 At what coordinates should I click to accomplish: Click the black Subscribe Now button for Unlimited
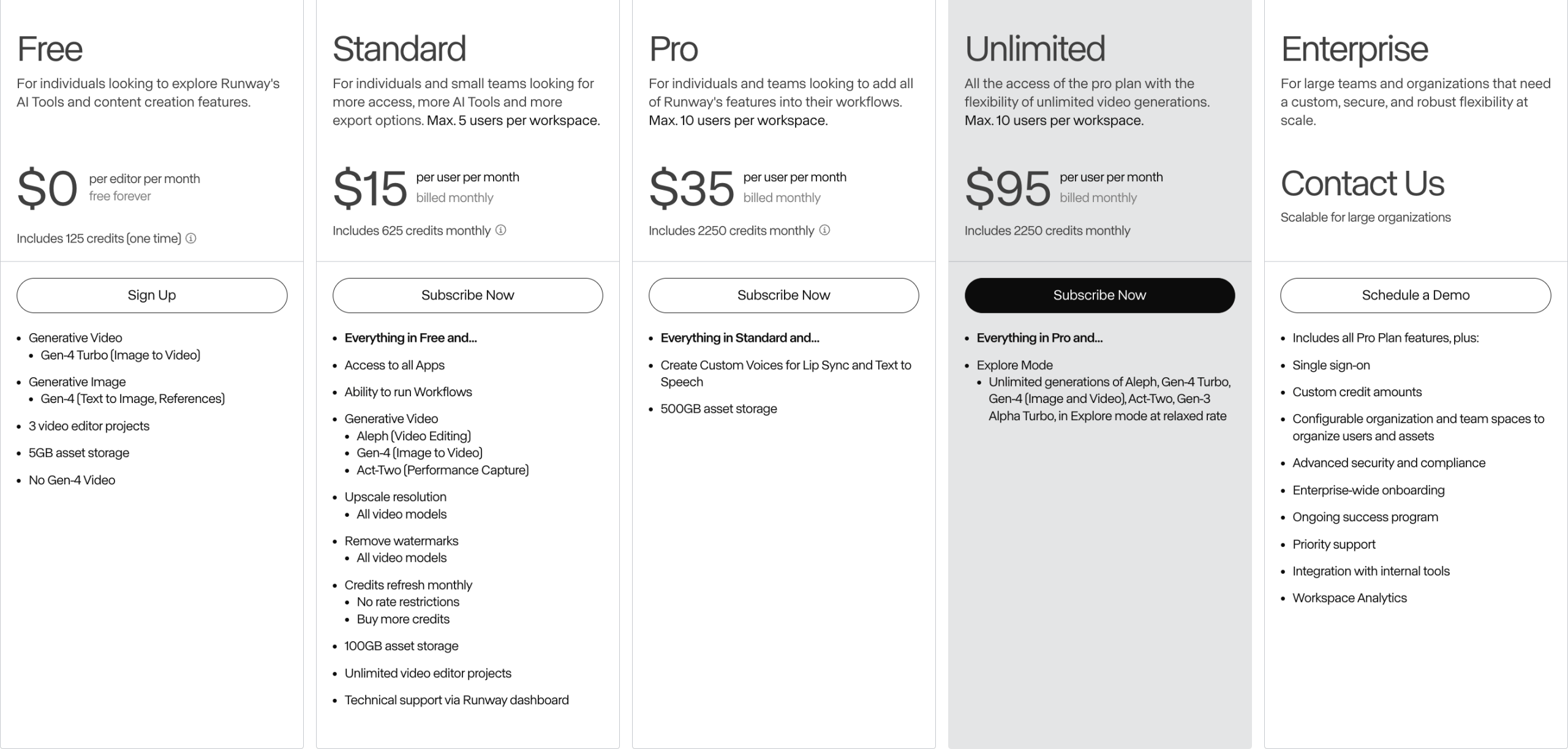click(x=1099, y=295)
